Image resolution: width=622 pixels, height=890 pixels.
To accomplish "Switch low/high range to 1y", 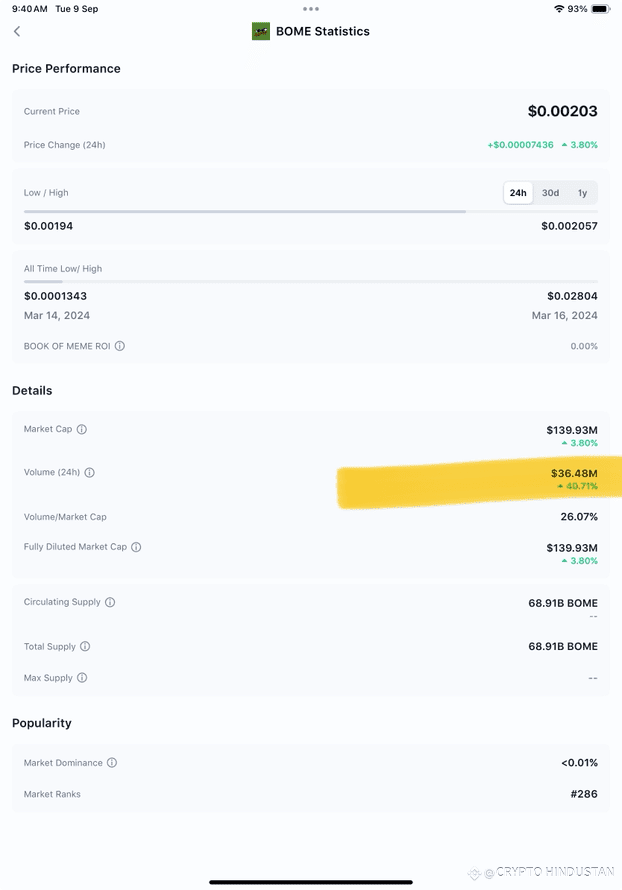I will click(582, 193).
